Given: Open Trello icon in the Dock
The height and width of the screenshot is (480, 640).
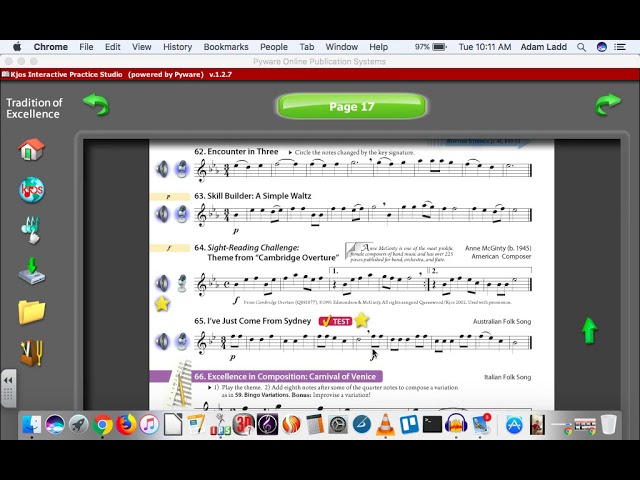Looking at the screenshot, I should click(x=409, y=424).
